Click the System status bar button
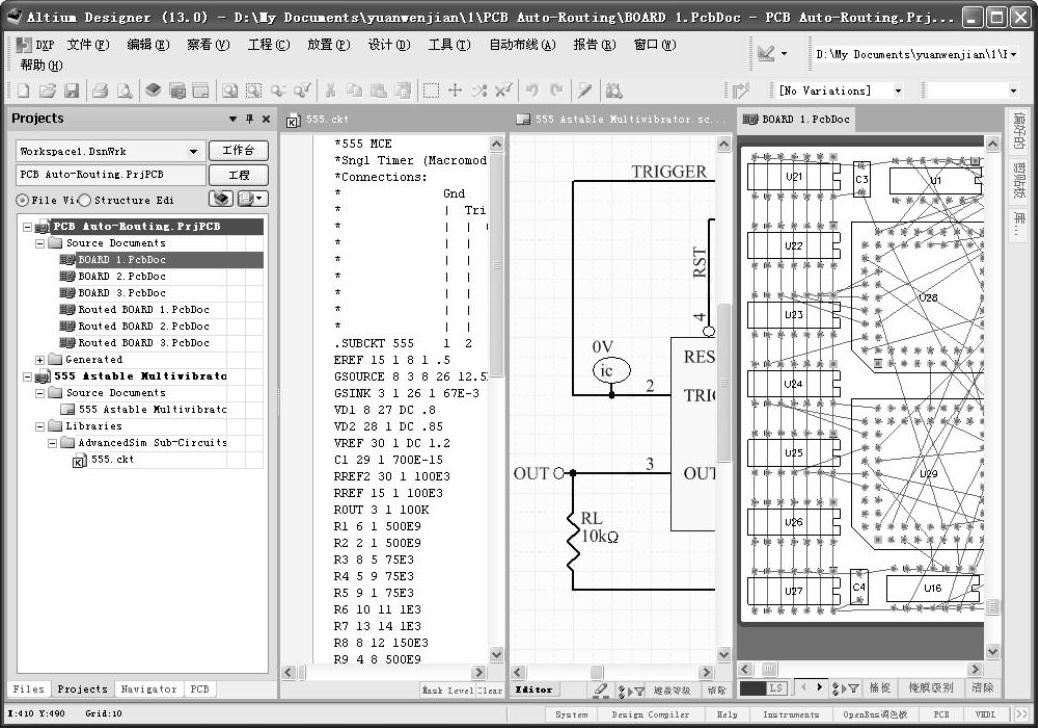 [x=571, y=714]
